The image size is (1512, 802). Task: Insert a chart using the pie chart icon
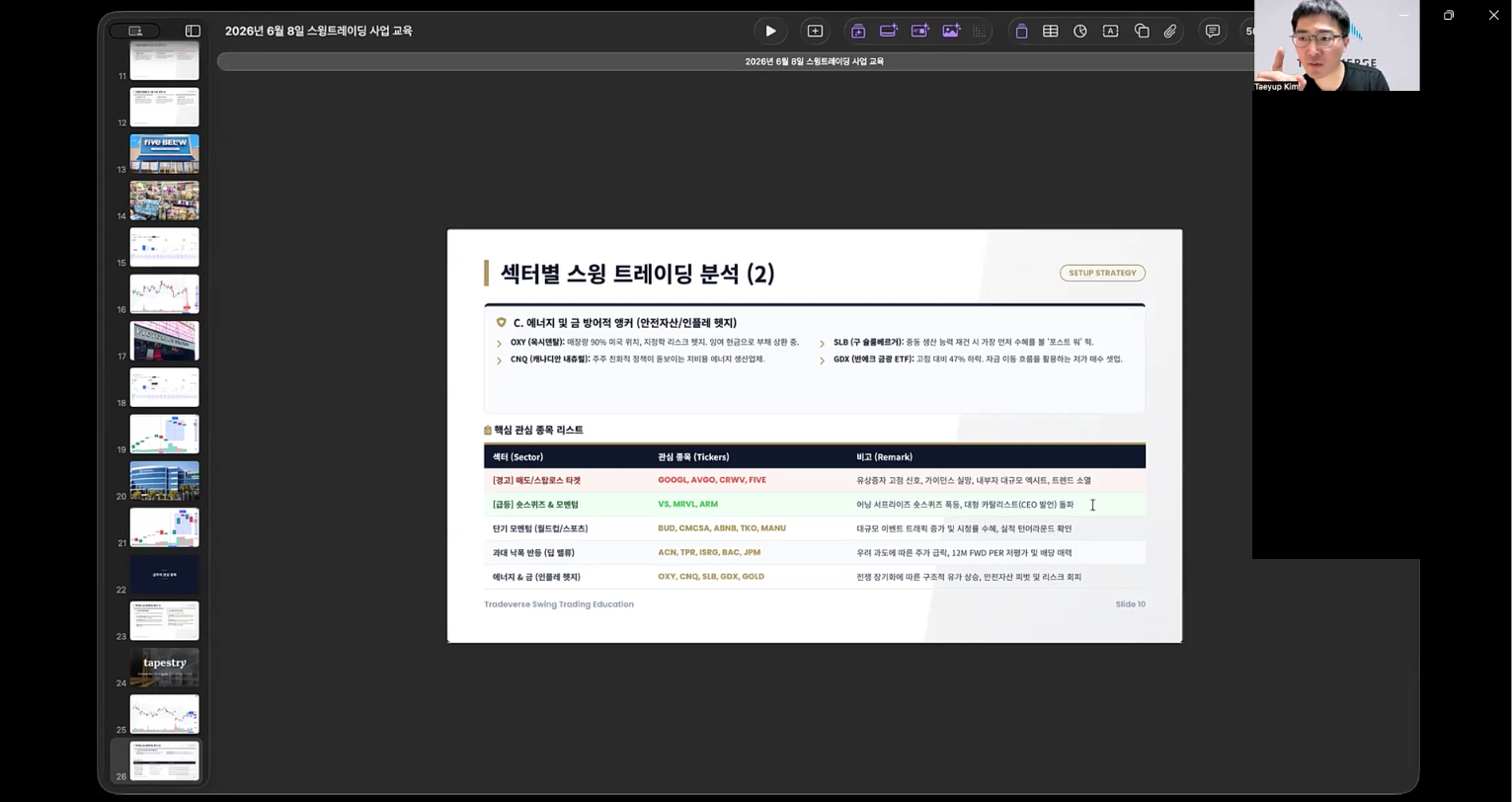[1080, 31]
